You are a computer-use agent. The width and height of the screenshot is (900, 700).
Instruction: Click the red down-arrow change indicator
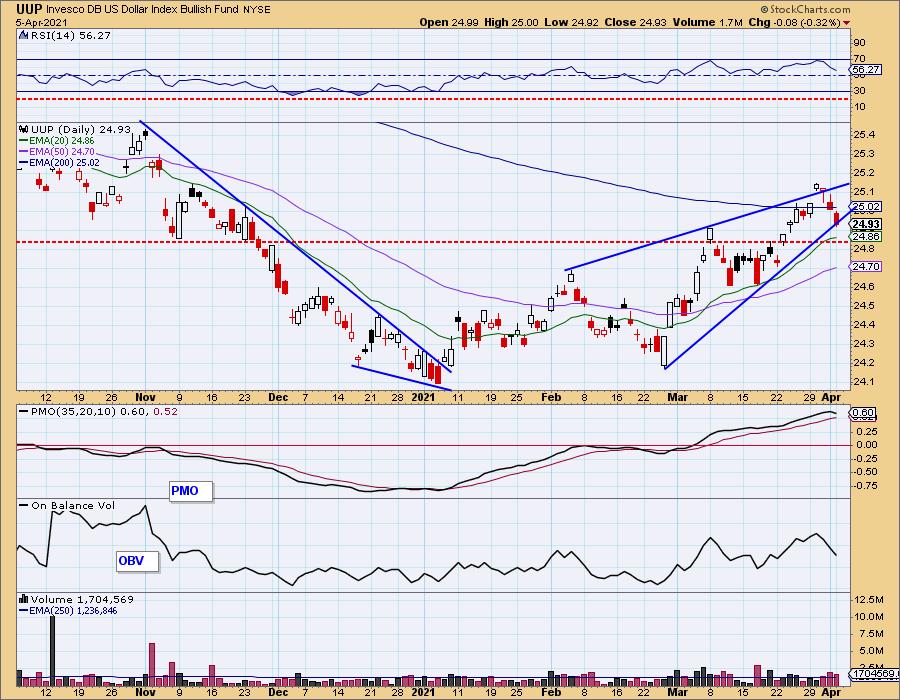(847, 23)
